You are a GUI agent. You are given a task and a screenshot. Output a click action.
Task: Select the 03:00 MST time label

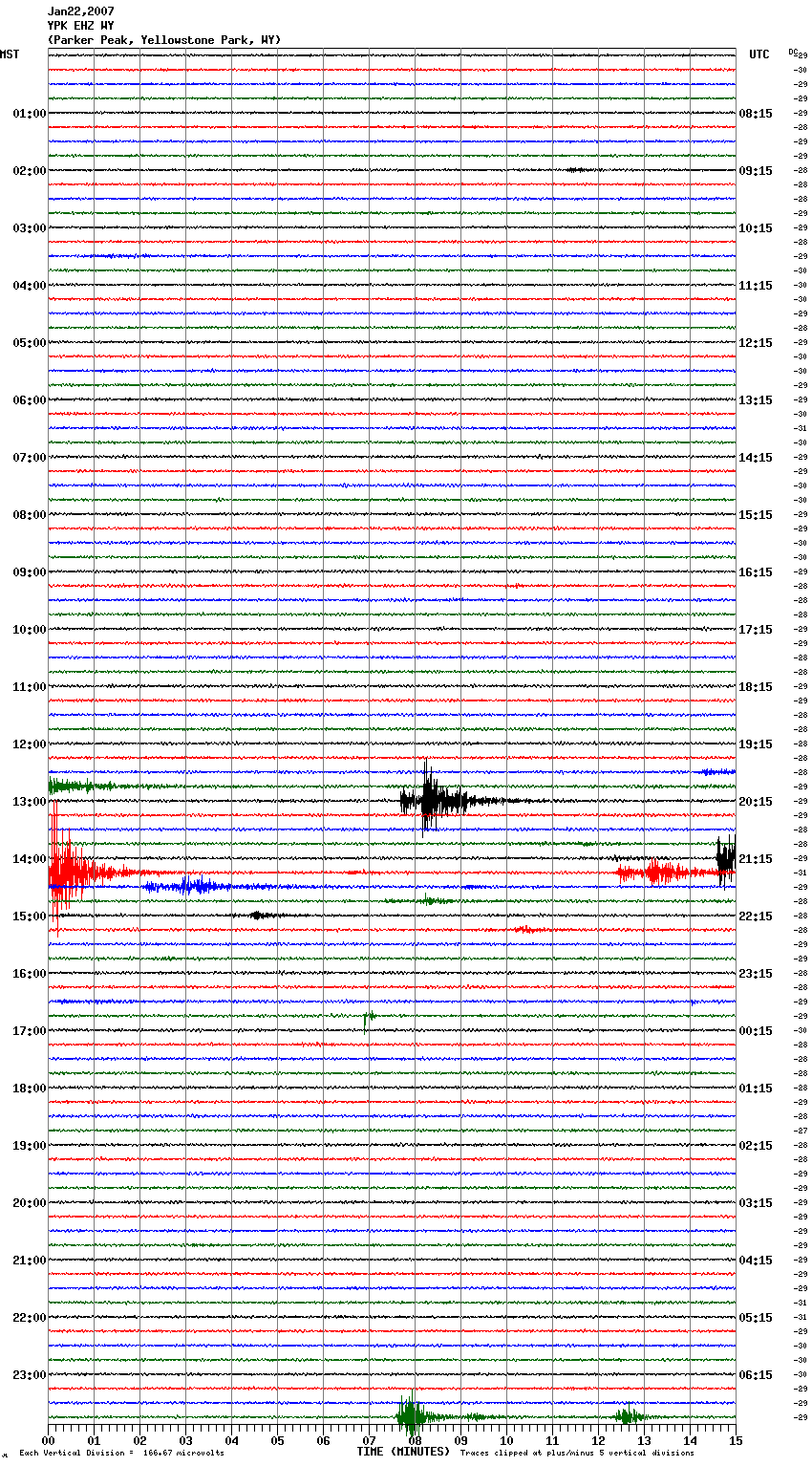(30, 228)
